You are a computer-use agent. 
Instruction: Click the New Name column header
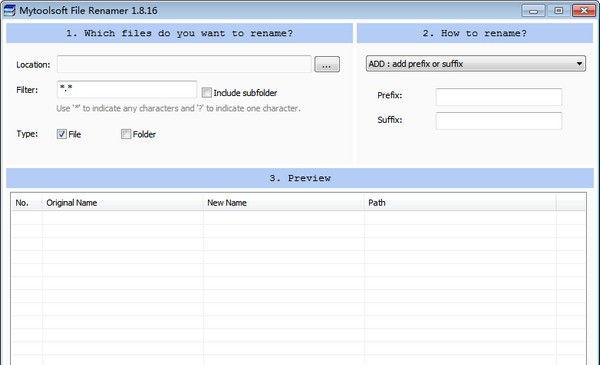[x=284, y=203]
